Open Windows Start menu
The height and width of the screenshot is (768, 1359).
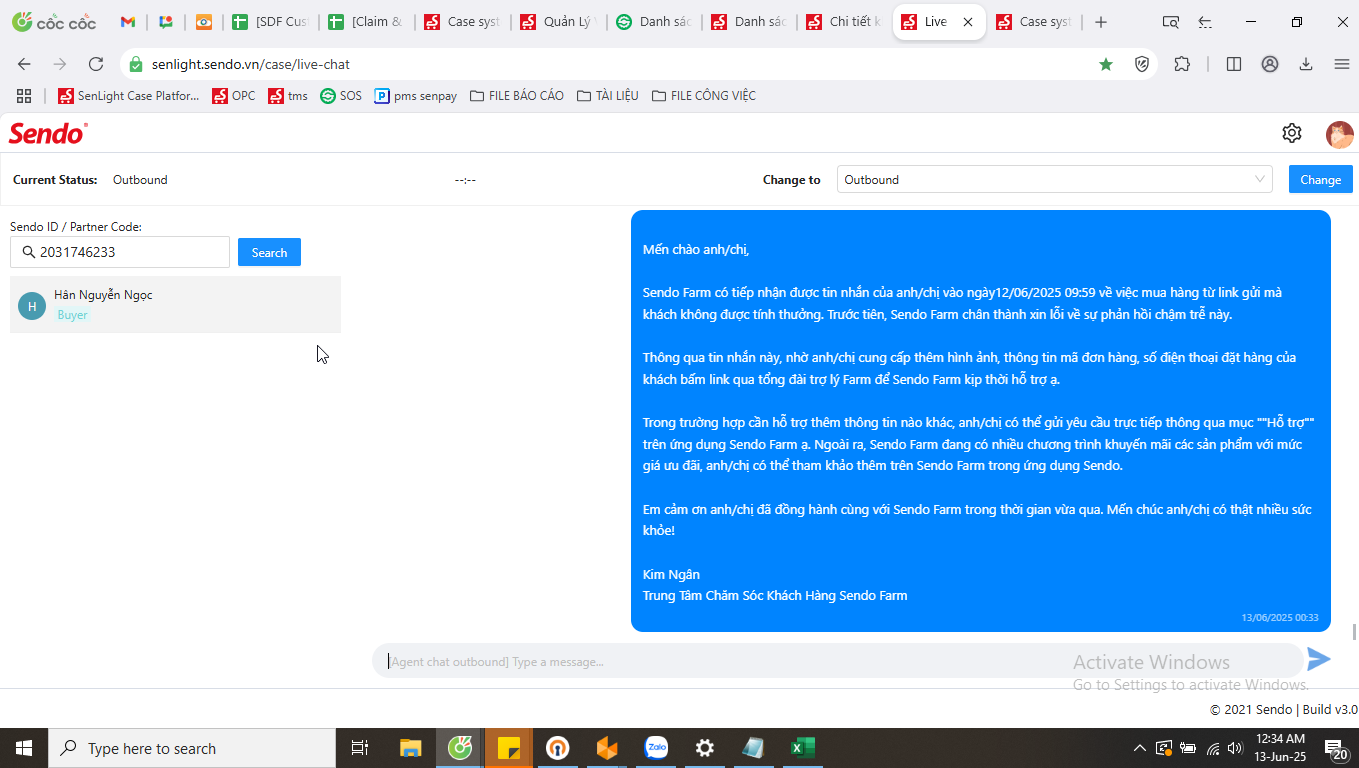tap(24, 748)
